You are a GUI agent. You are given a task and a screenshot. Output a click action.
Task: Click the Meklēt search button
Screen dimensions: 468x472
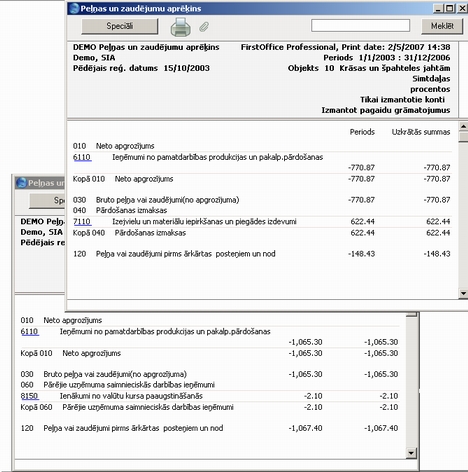point(442,26)
